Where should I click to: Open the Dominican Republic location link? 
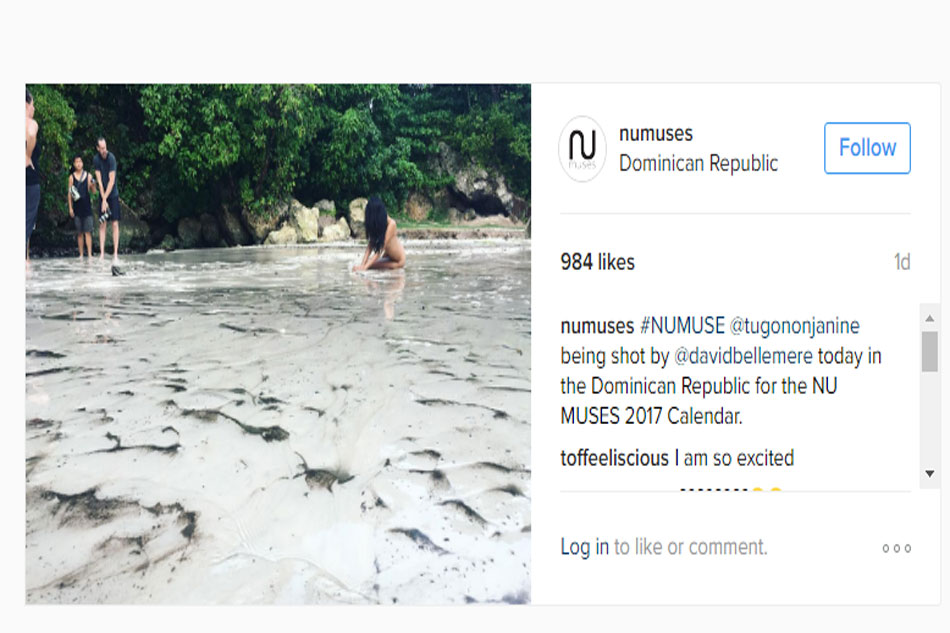coord(698,163)
